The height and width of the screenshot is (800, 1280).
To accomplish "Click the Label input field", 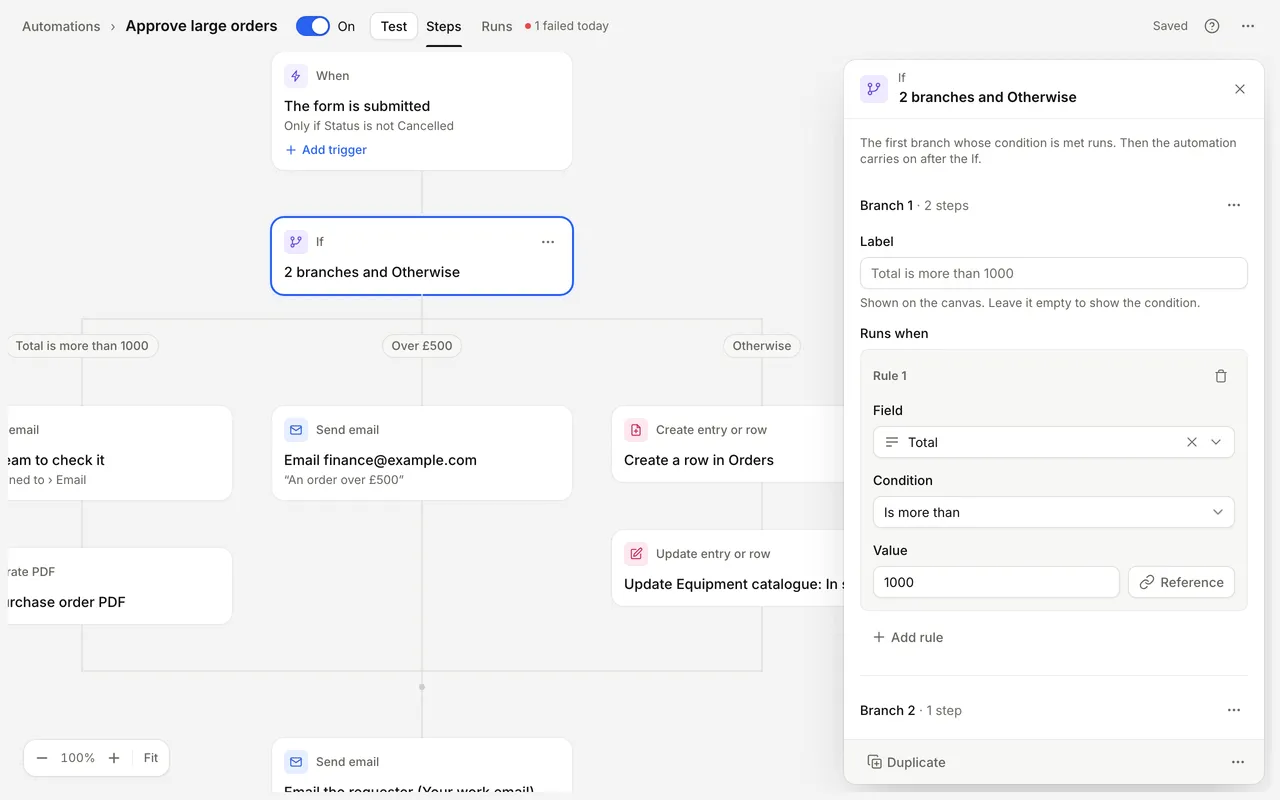I will pyautogui.click(x=1054, y=273).
